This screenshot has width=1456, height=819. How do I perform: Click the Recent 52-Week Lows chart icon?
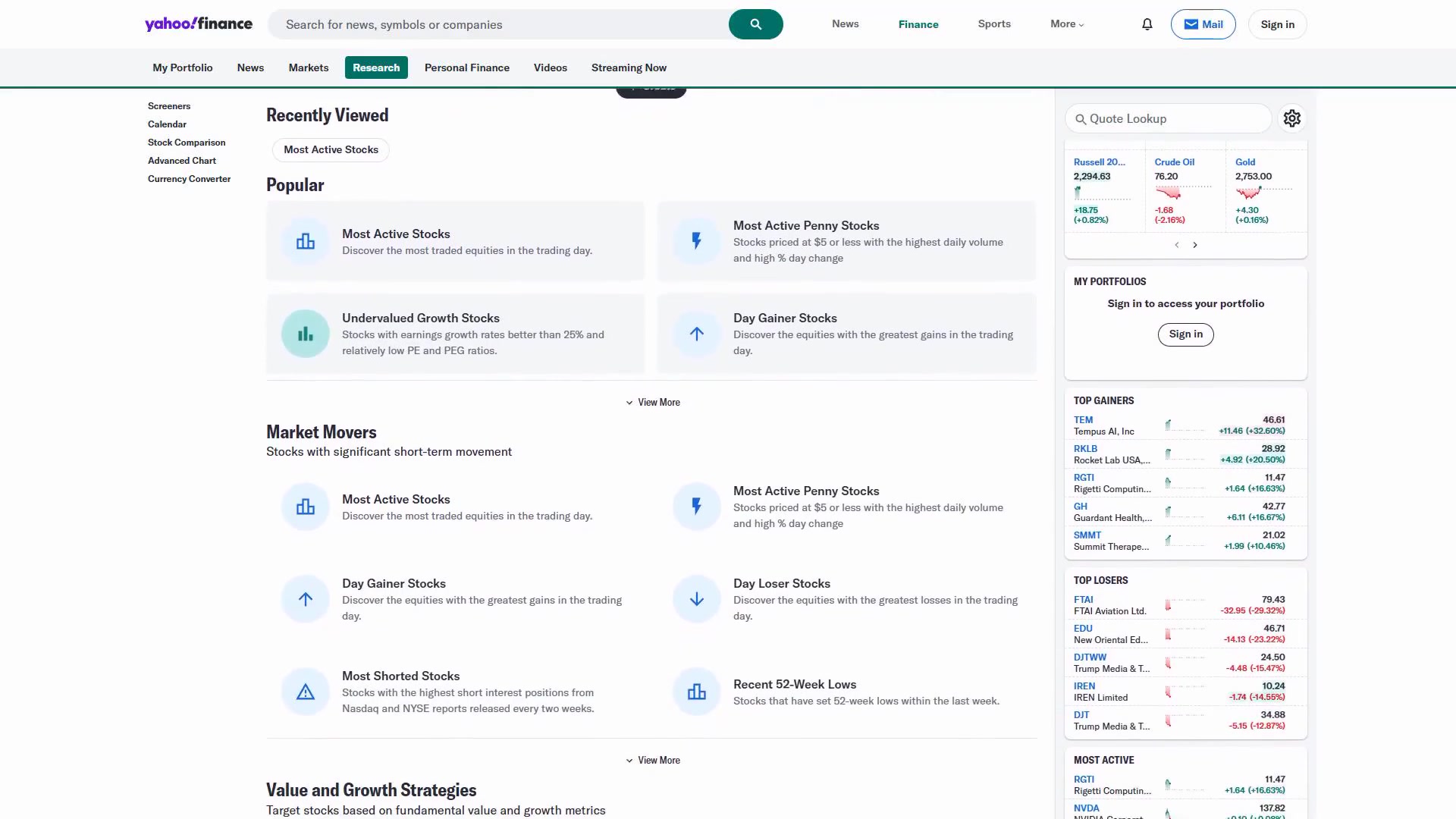click(x=697, y=692)
